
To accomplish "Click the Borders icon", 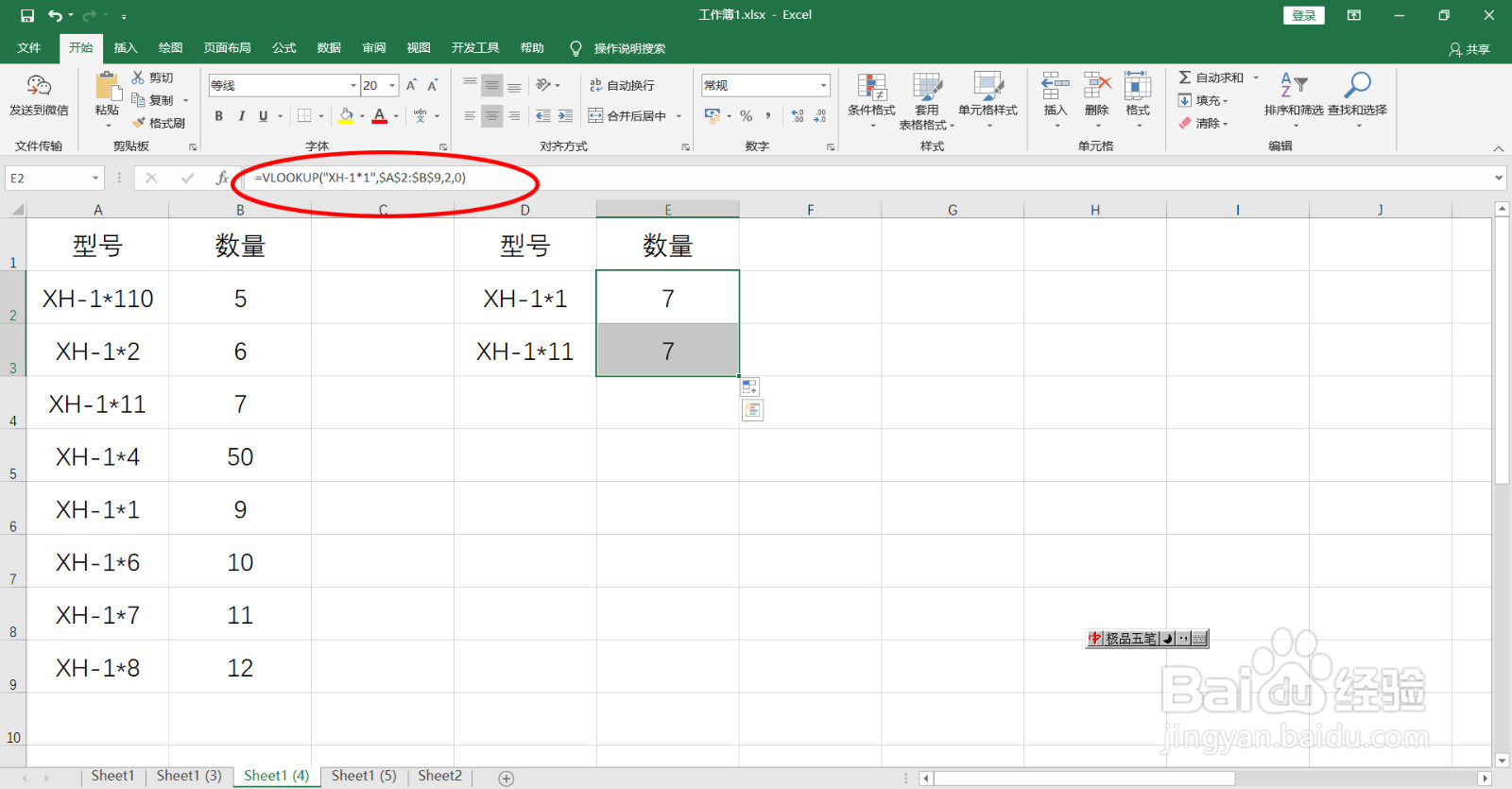I will click(x=304, y=115).
